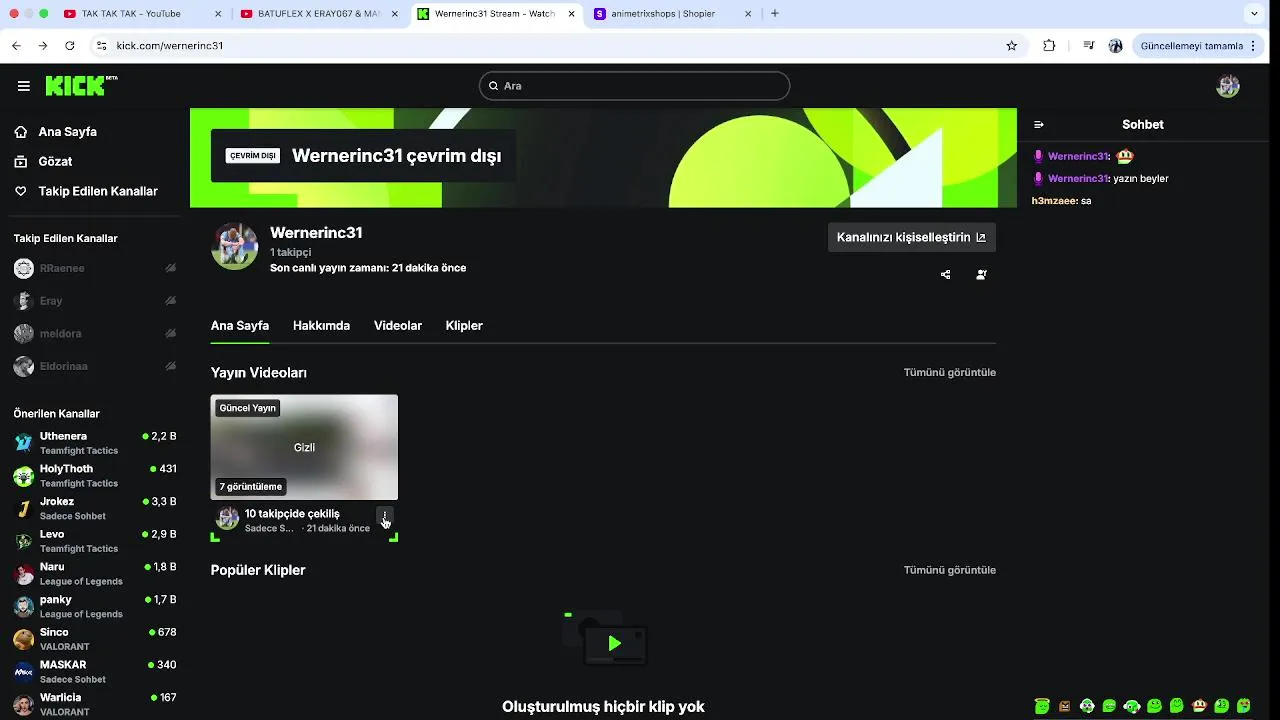Click the share channel icon

click(x=946, y=275)
